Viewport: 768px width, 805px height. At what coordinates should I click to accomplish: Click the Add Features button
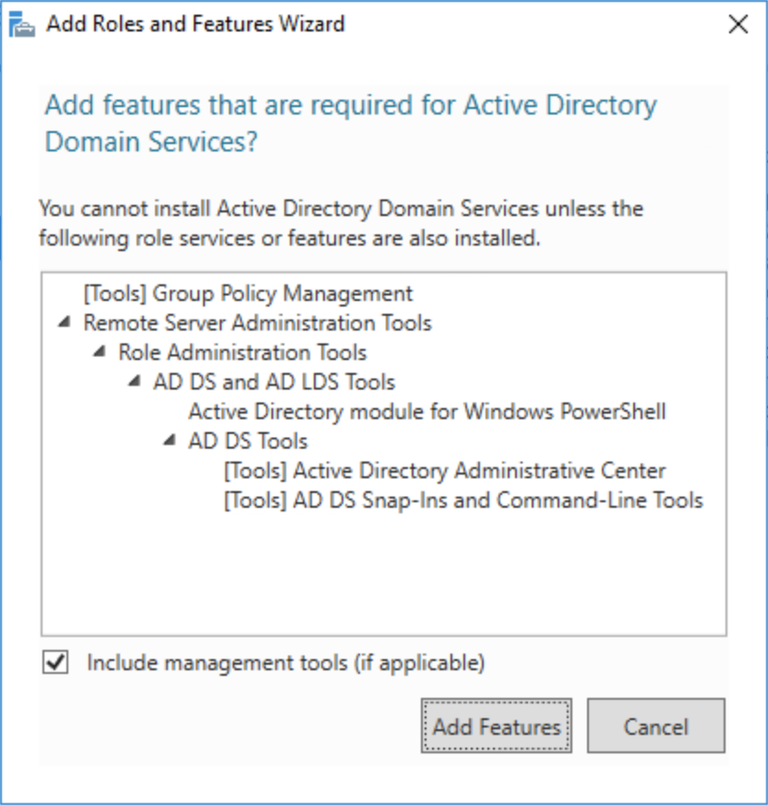tap(496, 727)
